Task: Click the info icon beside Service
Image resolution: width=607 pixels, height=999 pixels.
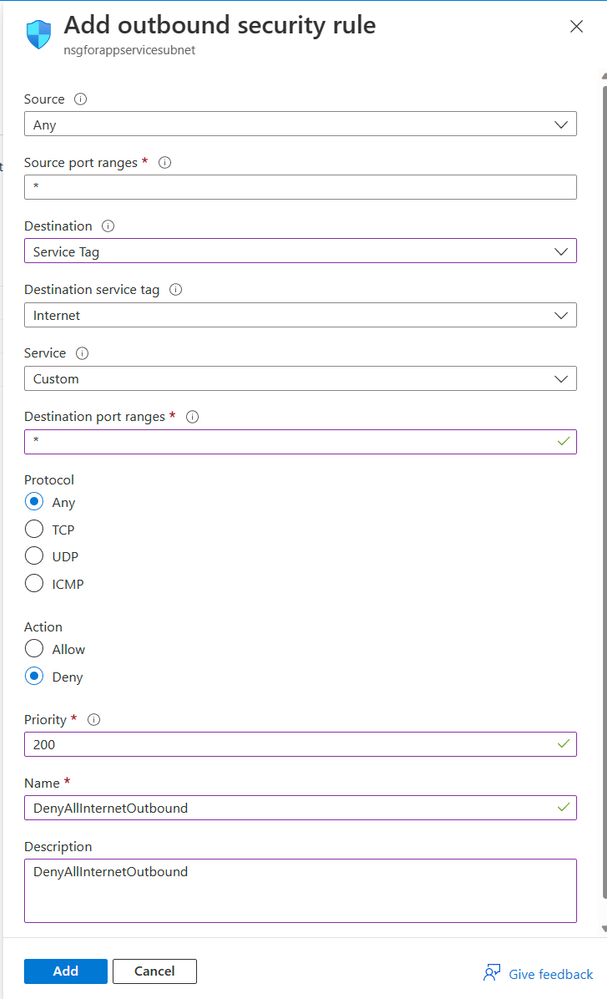Action: [x=82, y=353]
